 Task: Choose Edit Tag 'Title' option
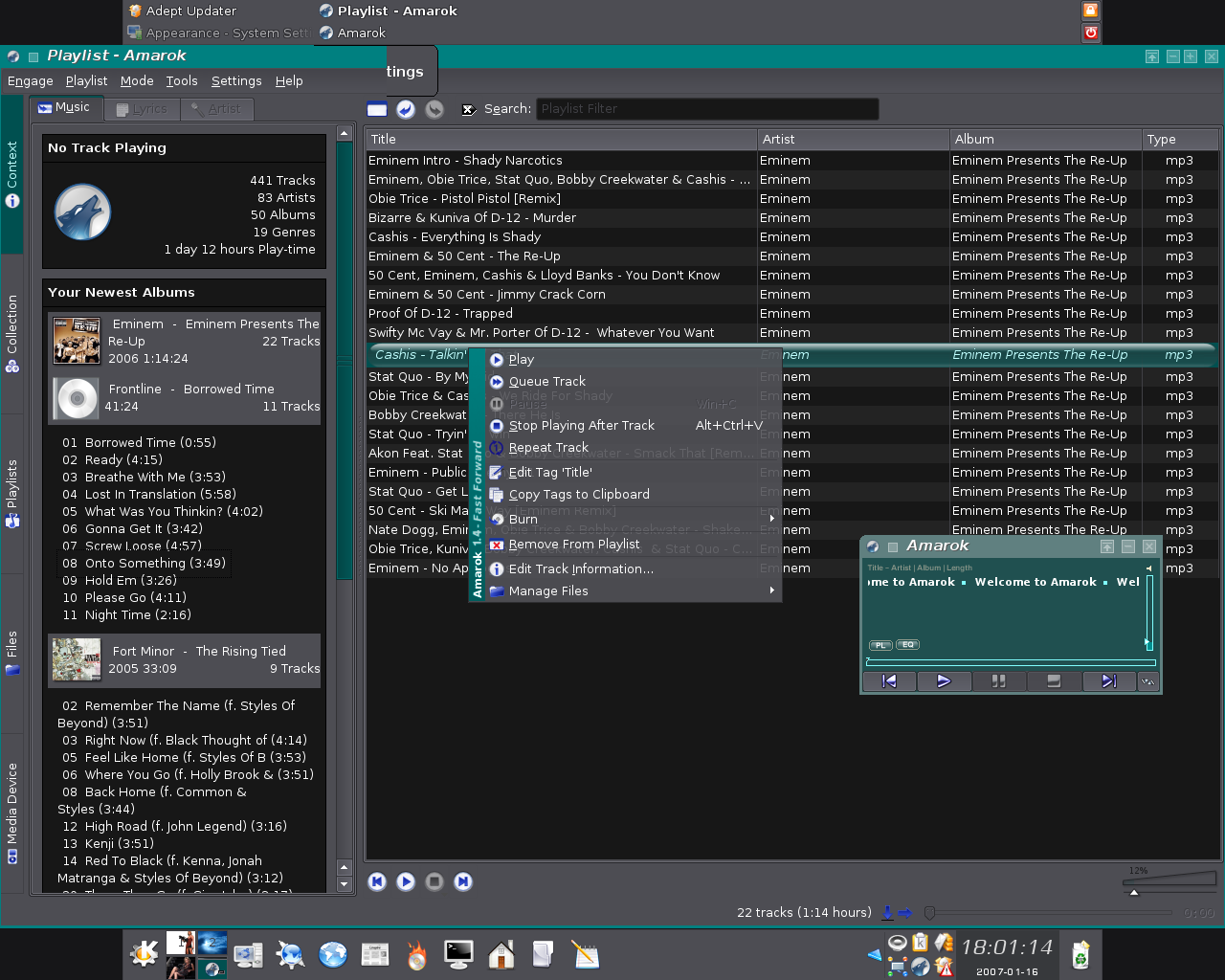pyautogui.click(x=634, y=472)
